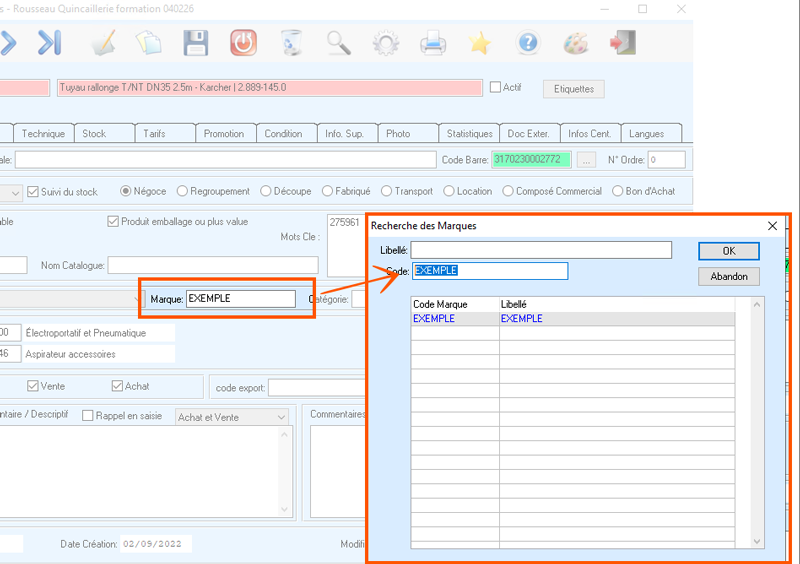Open the Infos Cent. tab
This screenshot has height=564, width=800.
pos(589,134)
